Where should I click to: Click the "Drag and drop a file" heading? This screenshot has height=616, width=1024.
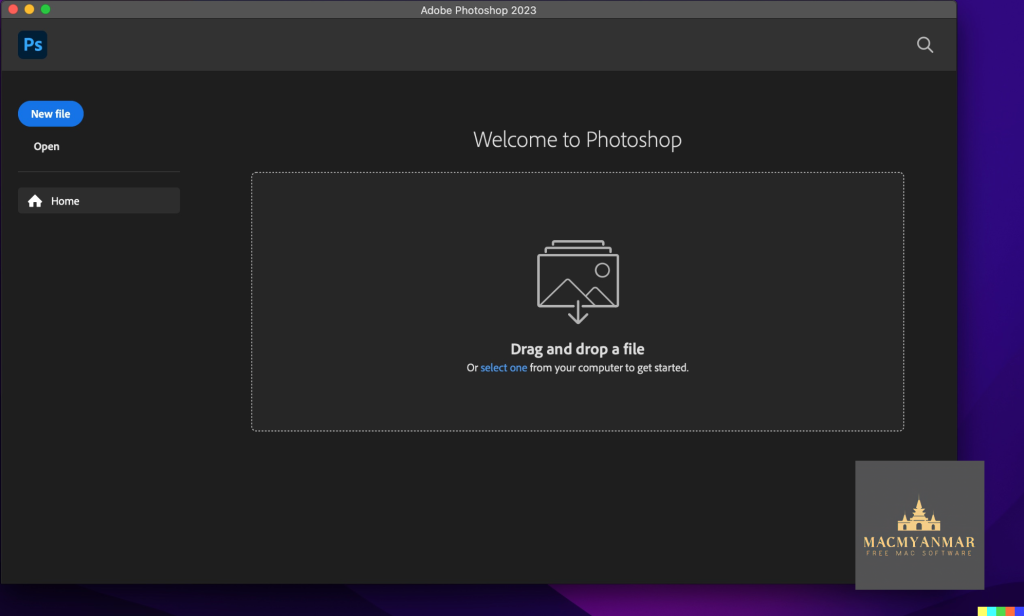coord(577,349)
